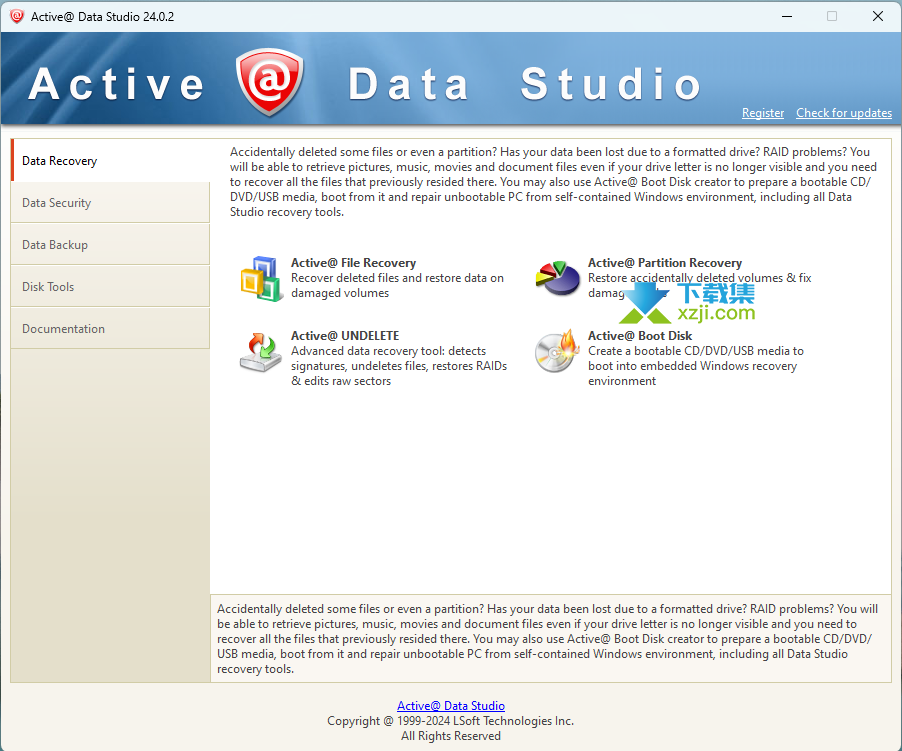The height and width of the screenshot is (751, 902).
Task: Click 'Advanced data recovery tool' description text
Action: [x=399, y=366]
